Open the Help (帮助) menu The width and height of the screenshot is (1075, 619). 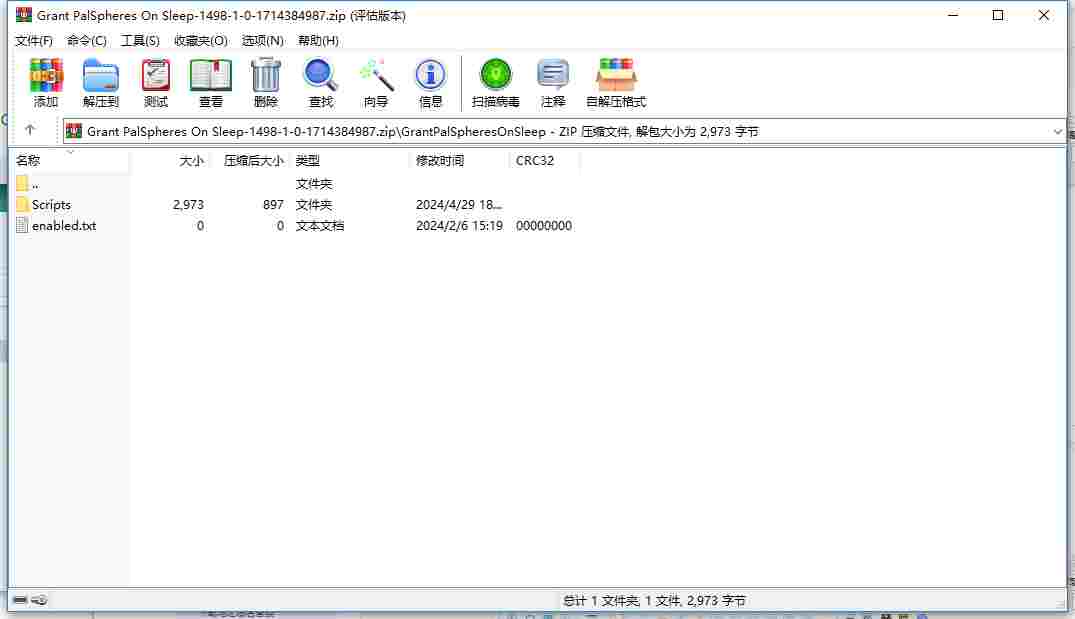318,41
